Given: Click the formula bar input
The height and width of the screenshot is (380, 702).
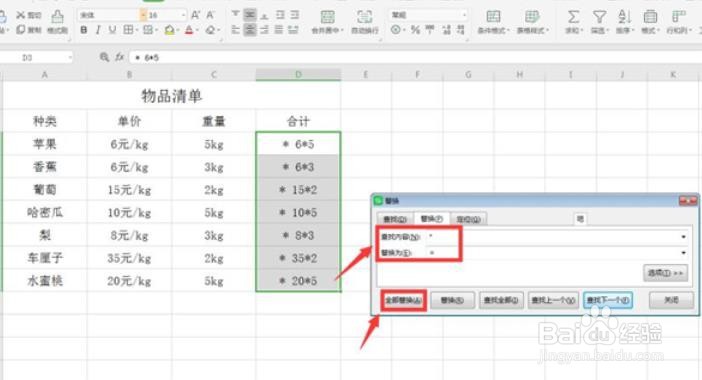Looking at the screenshot, I should coord(415,57).
